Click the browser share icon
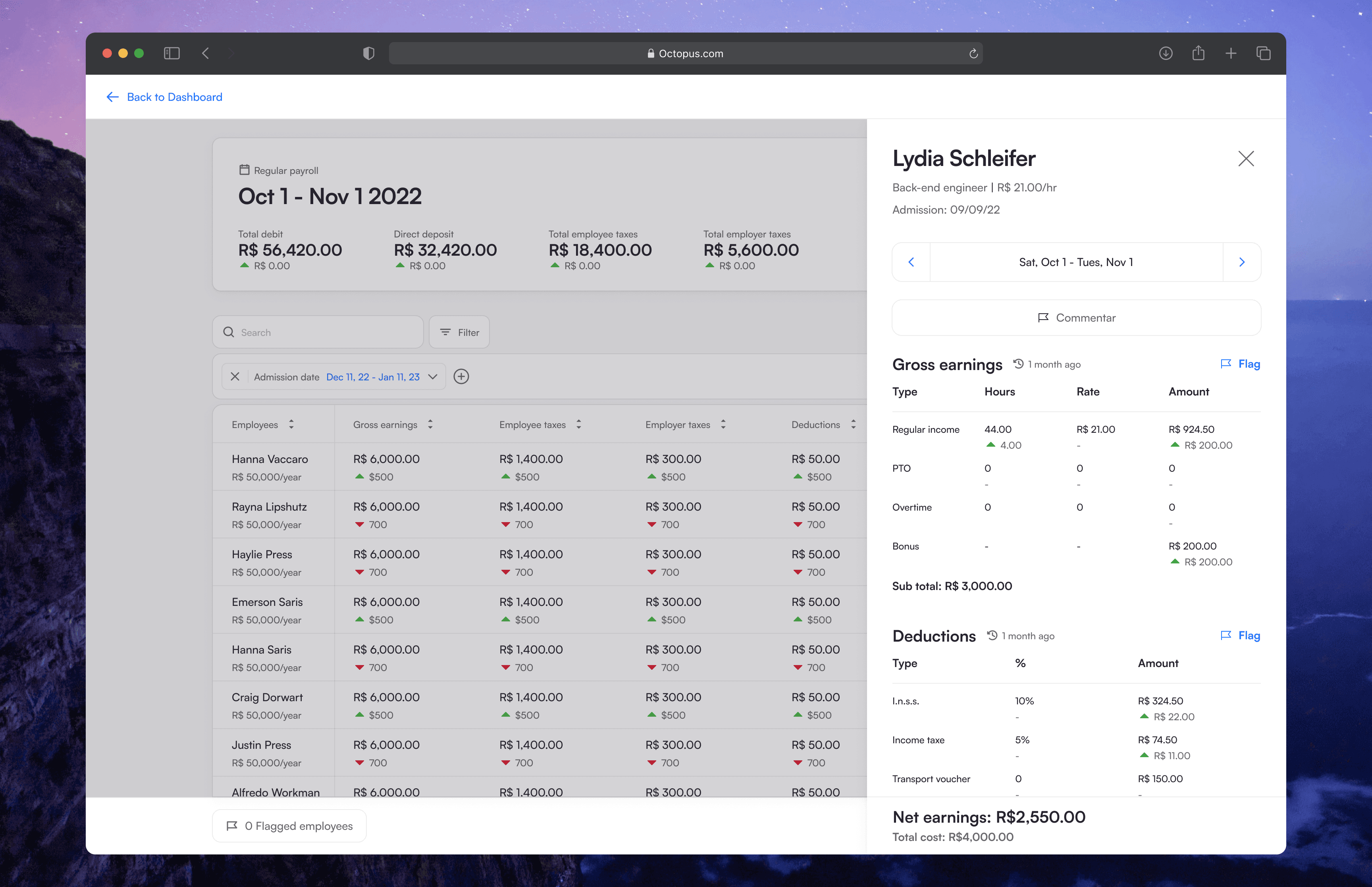Viewport: 1372px width, 887px height. tap(1198, 53)
